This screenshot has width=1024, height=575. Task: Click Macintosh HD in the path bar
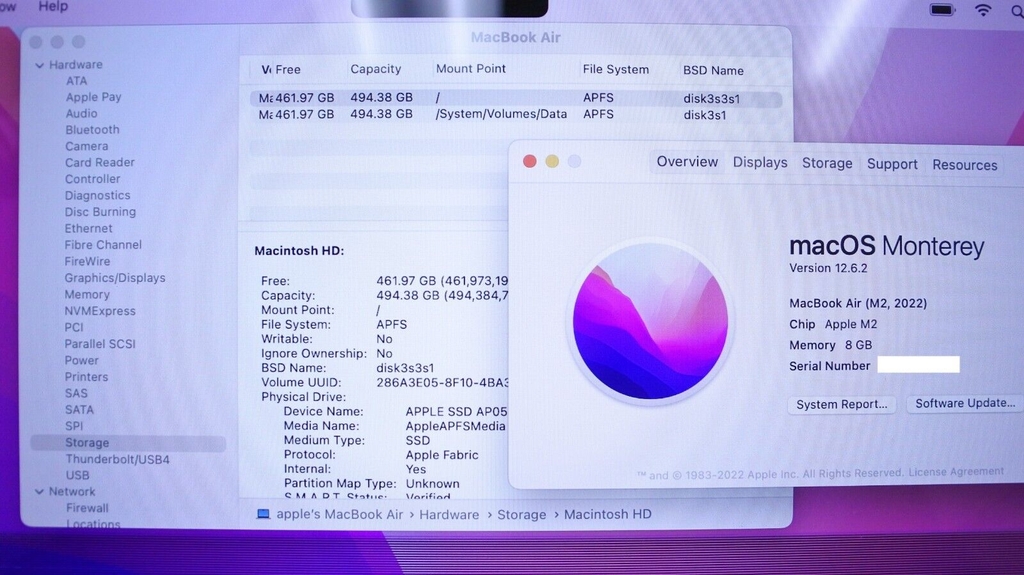[608, 514]
